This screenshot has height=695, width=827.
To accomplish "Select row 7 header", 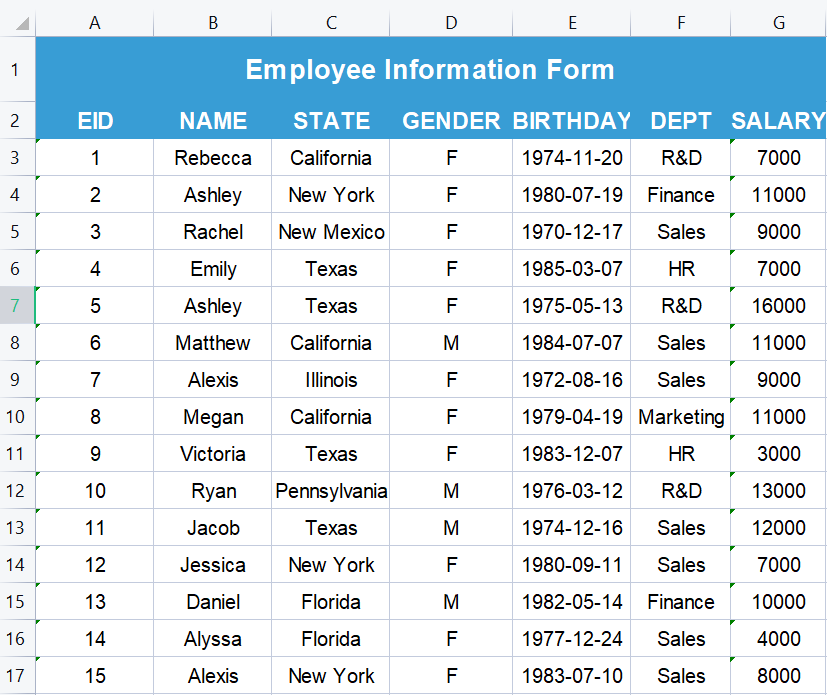I will tap(17, 305).
